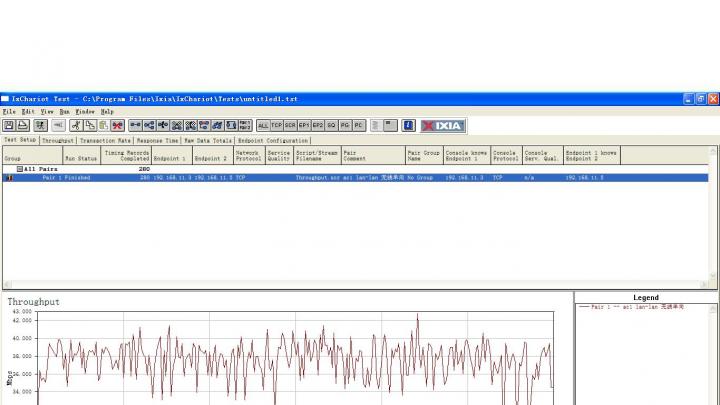Click the Pair 1 row icon
The height and width of the screenshot is (405, 720).
9,178
